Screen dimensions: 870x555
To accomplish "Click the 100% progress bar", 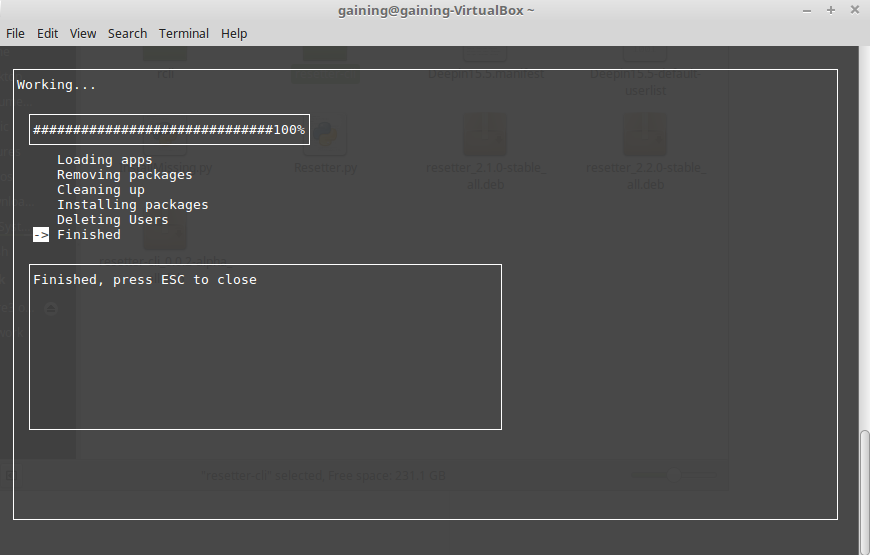I will pyautogui.click(x=169, y=130).
